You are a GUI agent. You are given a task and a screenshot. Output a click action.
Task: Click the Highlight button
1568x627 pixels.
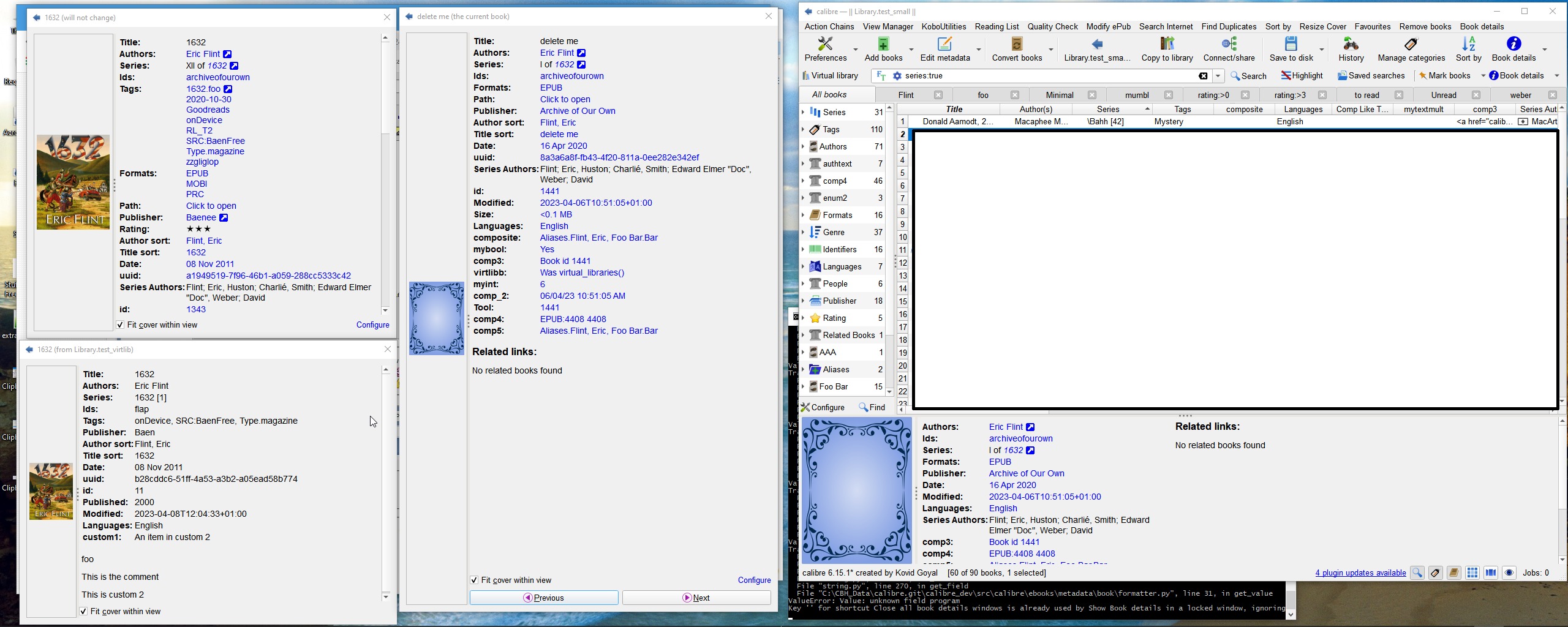[x=1302, y=76]
